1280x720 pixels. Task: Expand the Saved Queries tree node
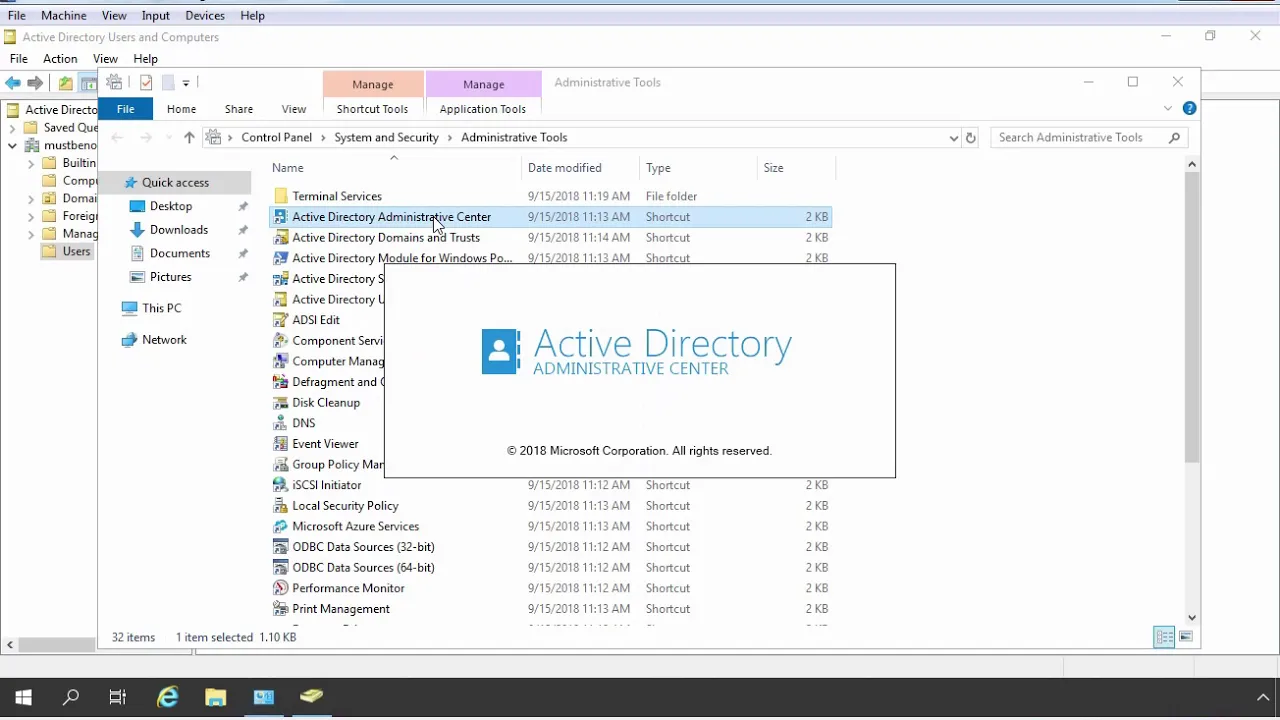click(x=12, y=128)
